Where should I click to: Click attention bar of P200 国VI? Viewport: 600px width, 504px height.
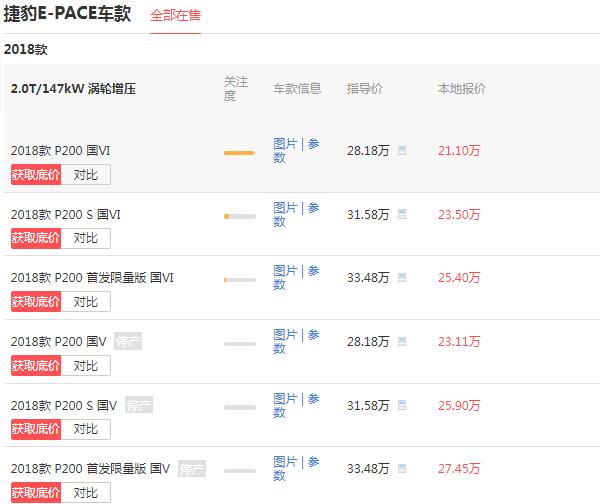tap(240, 153)
